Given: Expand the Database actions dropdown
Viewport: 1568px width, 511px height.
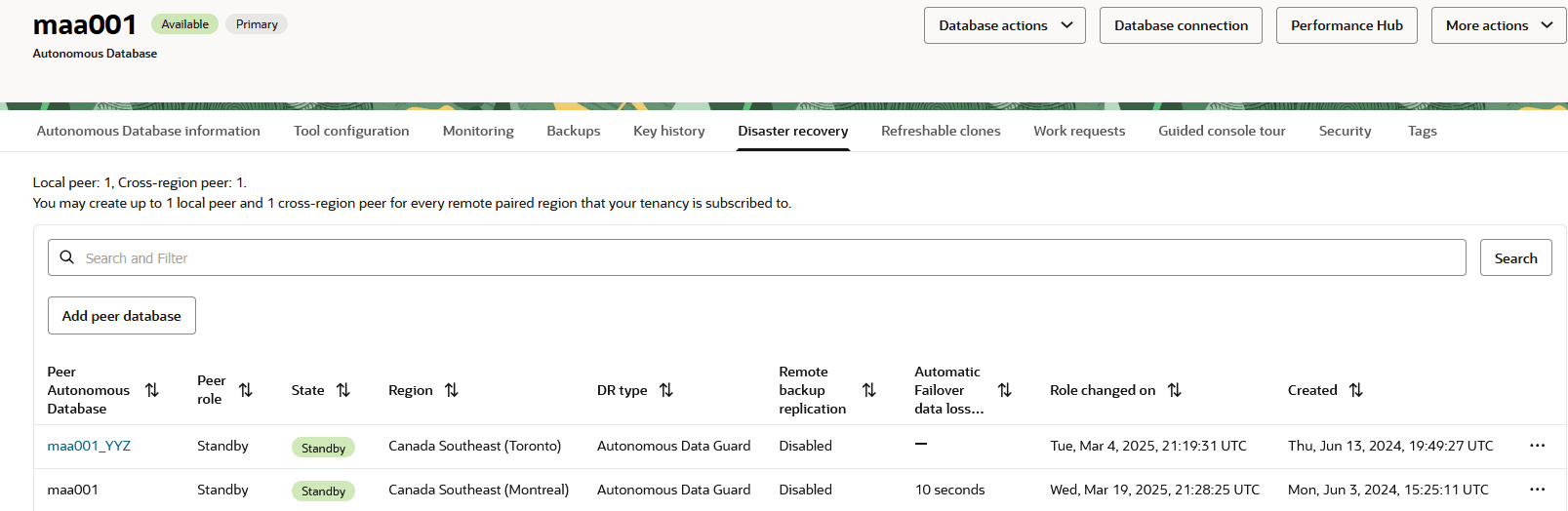Looking at the screenshot, I should (1004, 25).
